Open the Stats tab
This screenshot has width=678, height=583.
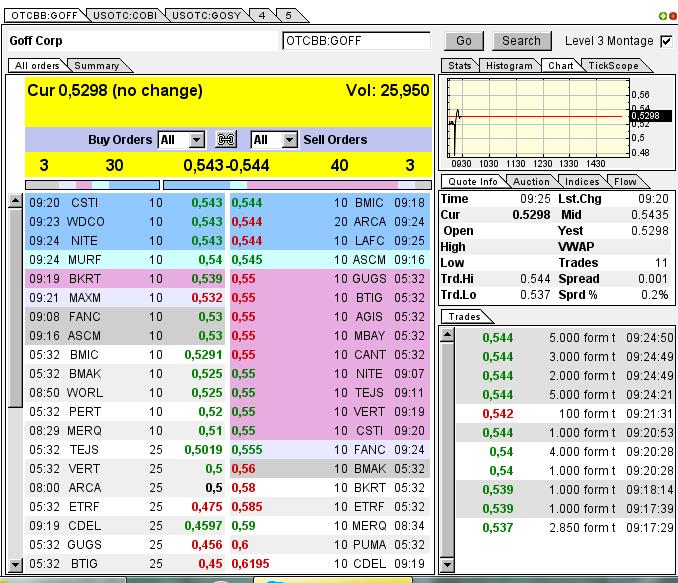pos(459,66)
